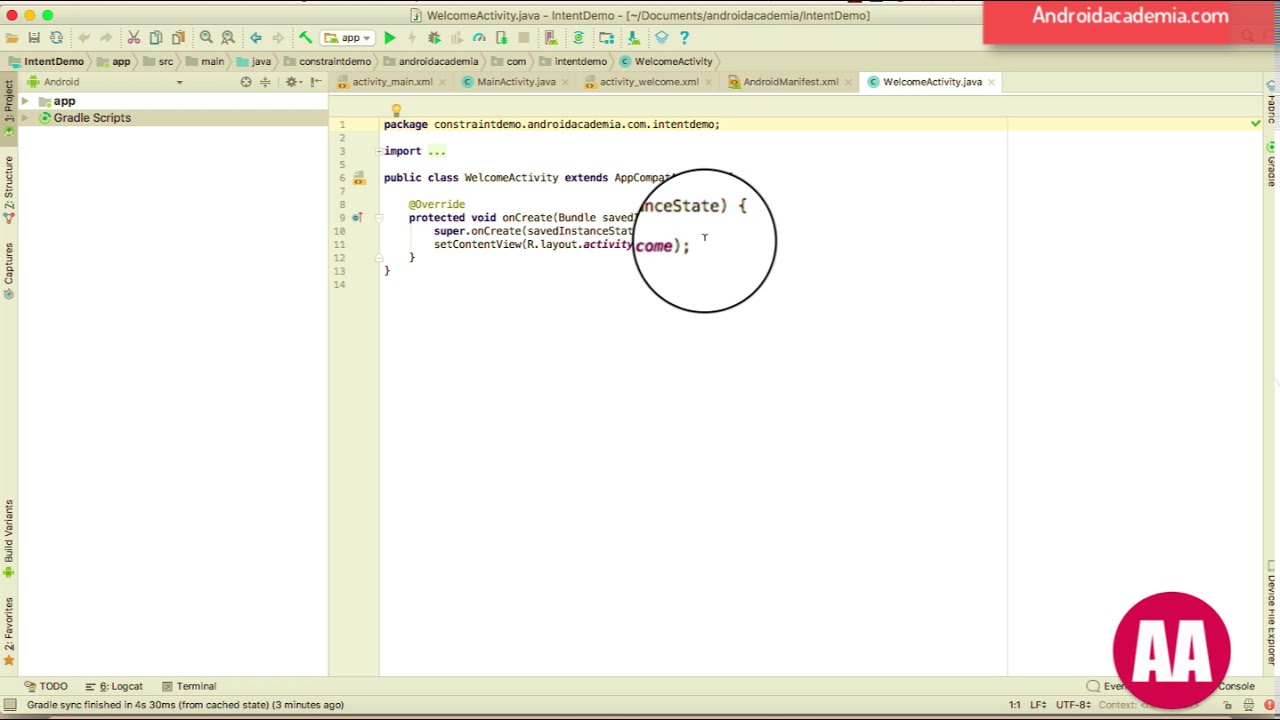The width and height of the screenshot is (1280, 720).
Task: Toggle the Captures tool window
Action: pos(9,271)
